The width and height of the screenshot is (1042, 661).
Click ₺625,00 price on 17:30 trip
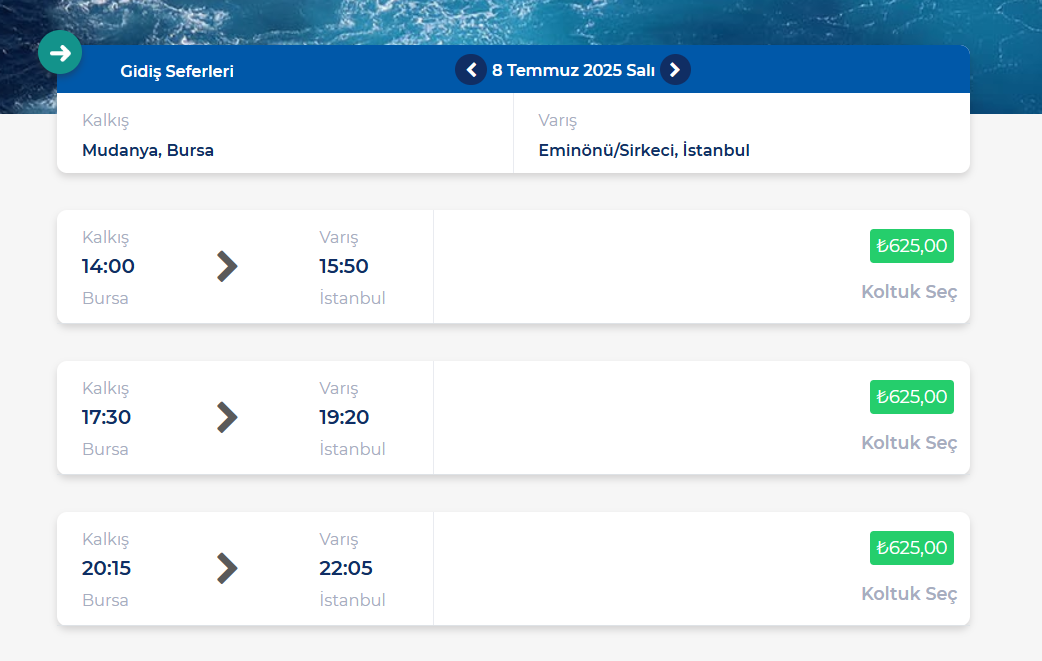[911, 397]
